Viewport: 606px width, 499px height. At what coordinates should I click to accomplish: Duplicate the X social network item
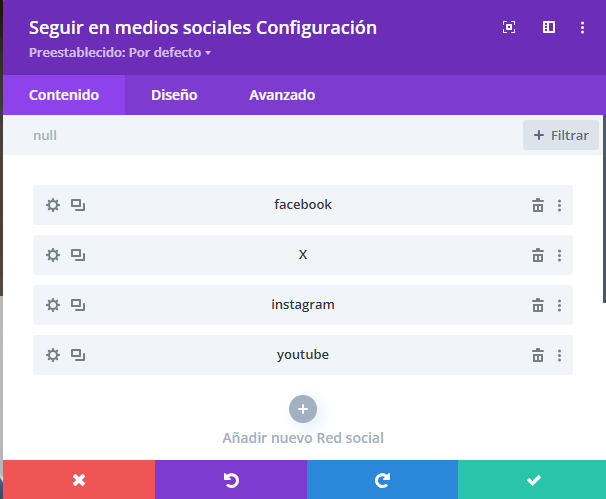78,255
